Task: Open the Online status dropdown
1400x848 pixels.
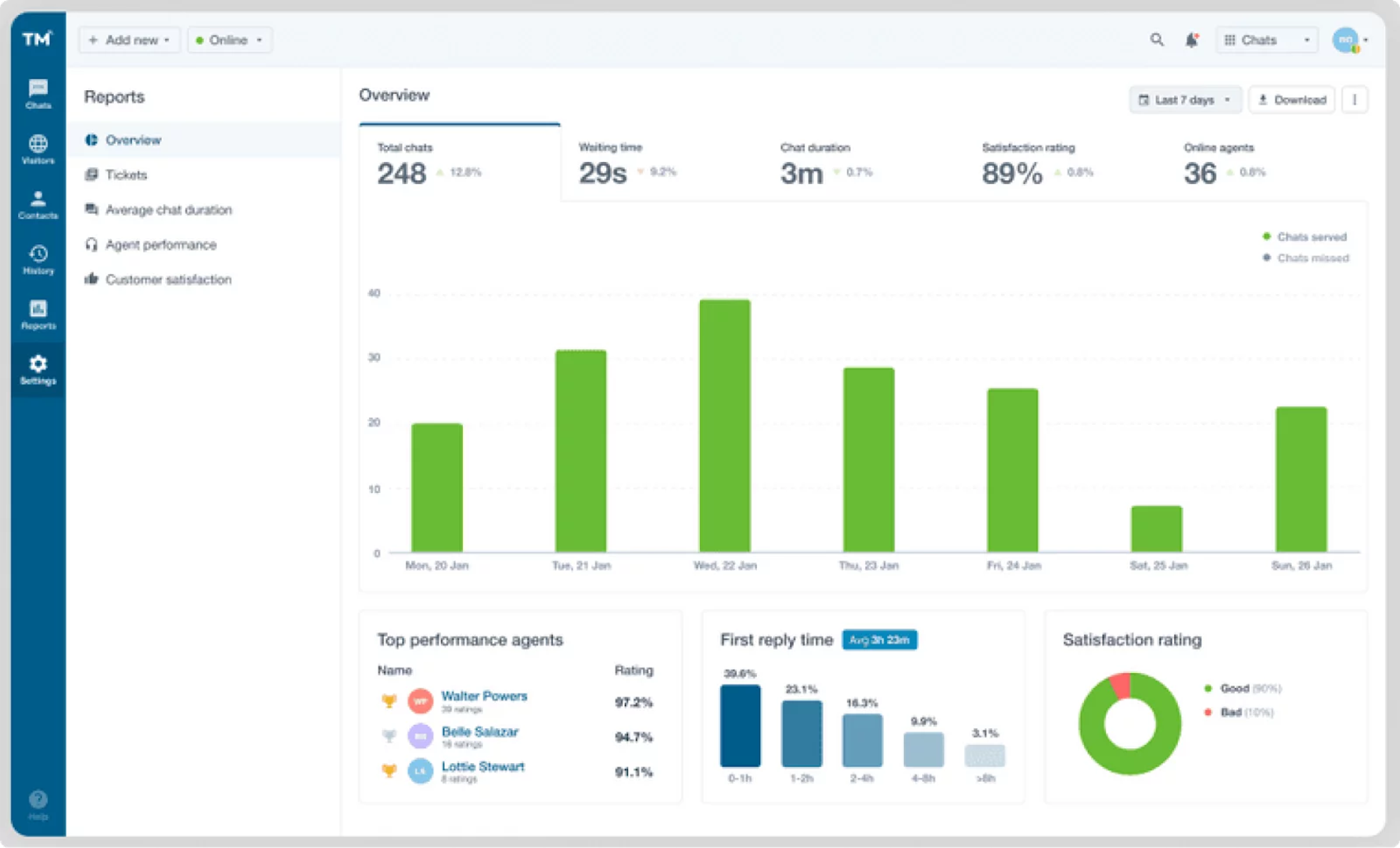Action: pos(230,40)
